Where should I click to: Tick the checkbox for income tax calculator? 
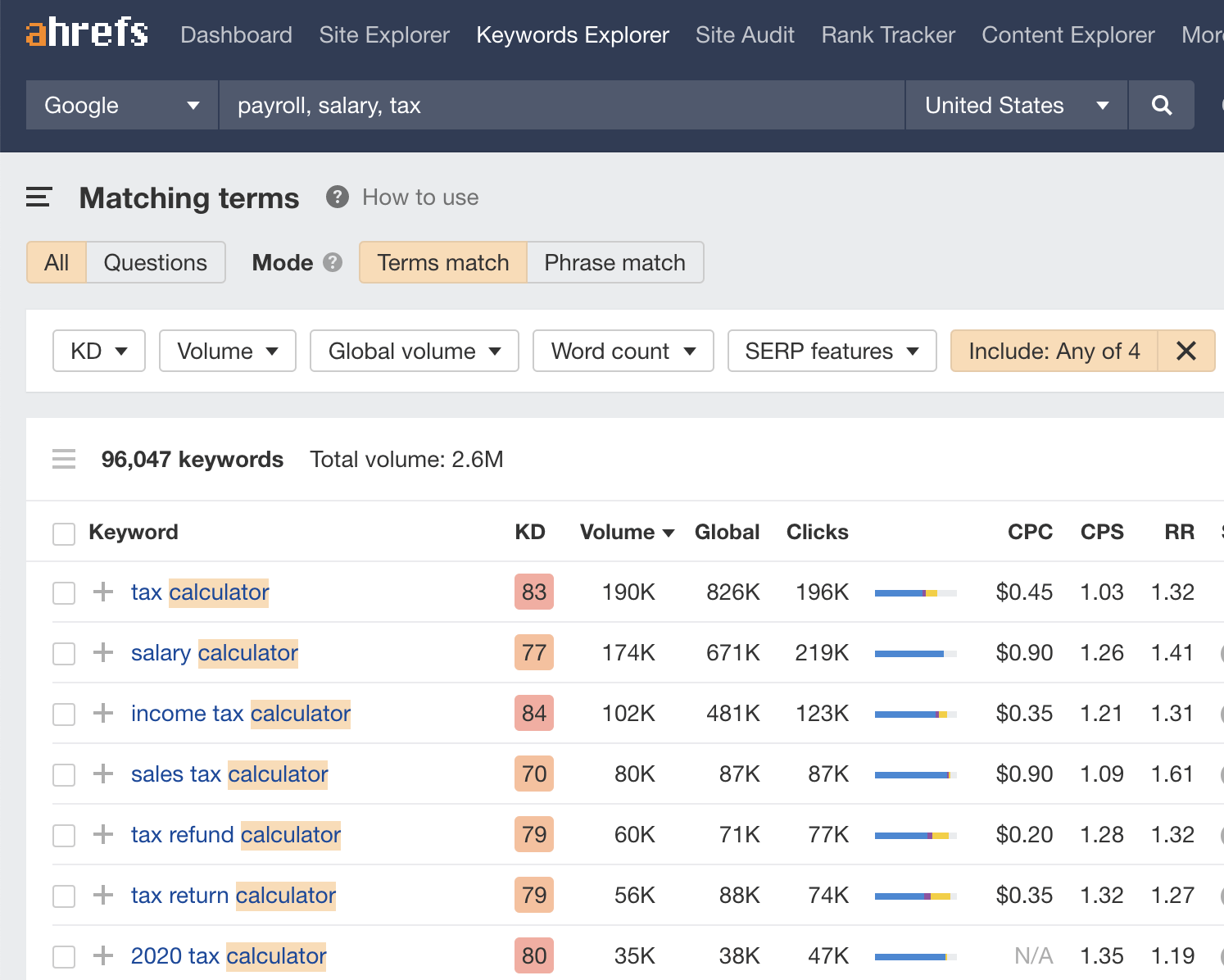click(x=64, y=714)
